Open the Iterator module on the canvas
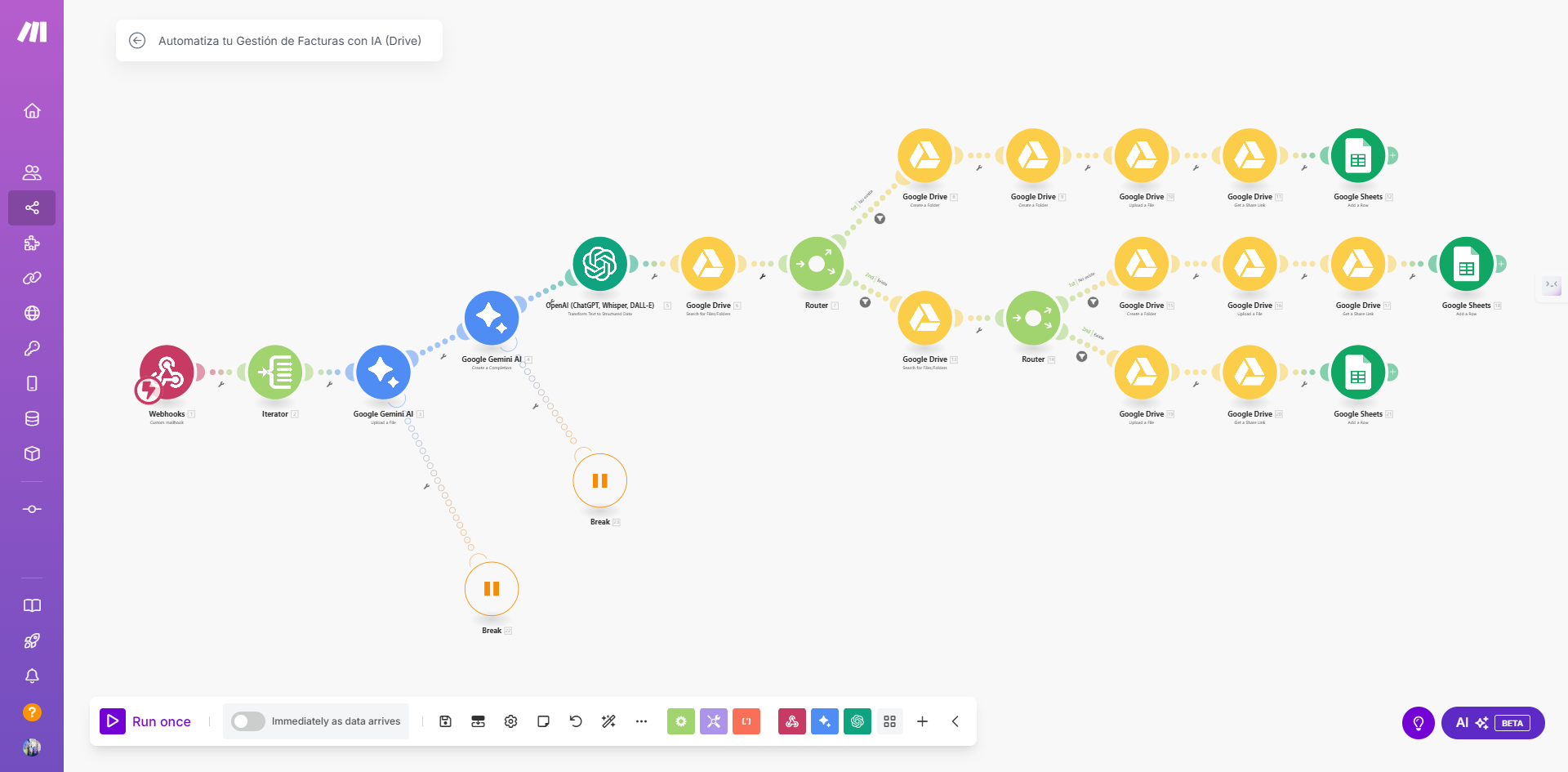Viewport: 1568px width, 772px height. [x=275, y=373]
